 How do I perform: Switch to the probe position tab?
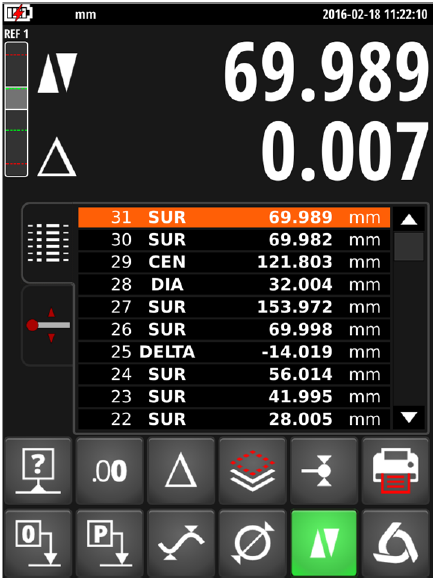click(48, 325)
